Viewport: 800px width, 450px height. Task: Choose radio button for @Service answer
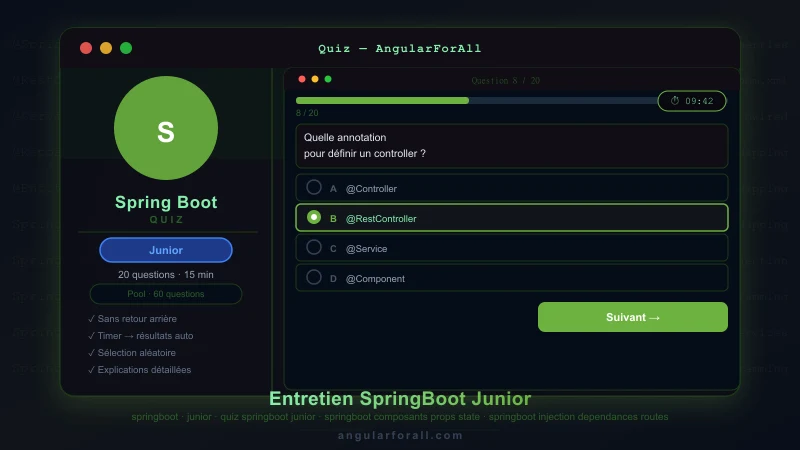314,247
